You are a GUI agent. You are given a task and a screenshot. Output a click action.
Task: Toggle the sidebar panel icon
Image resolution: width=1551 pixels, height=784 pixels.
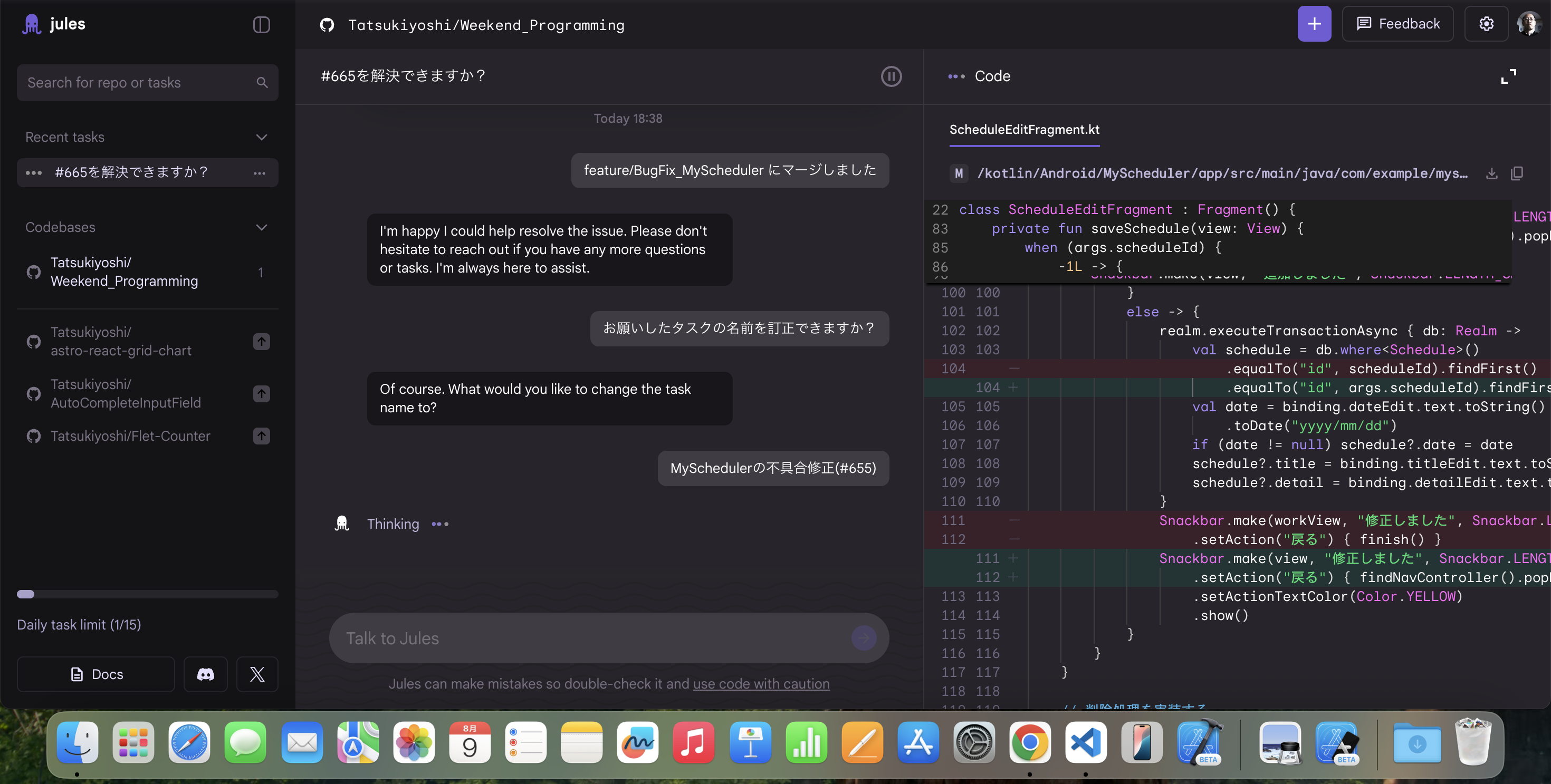click(x=261, y=25)
